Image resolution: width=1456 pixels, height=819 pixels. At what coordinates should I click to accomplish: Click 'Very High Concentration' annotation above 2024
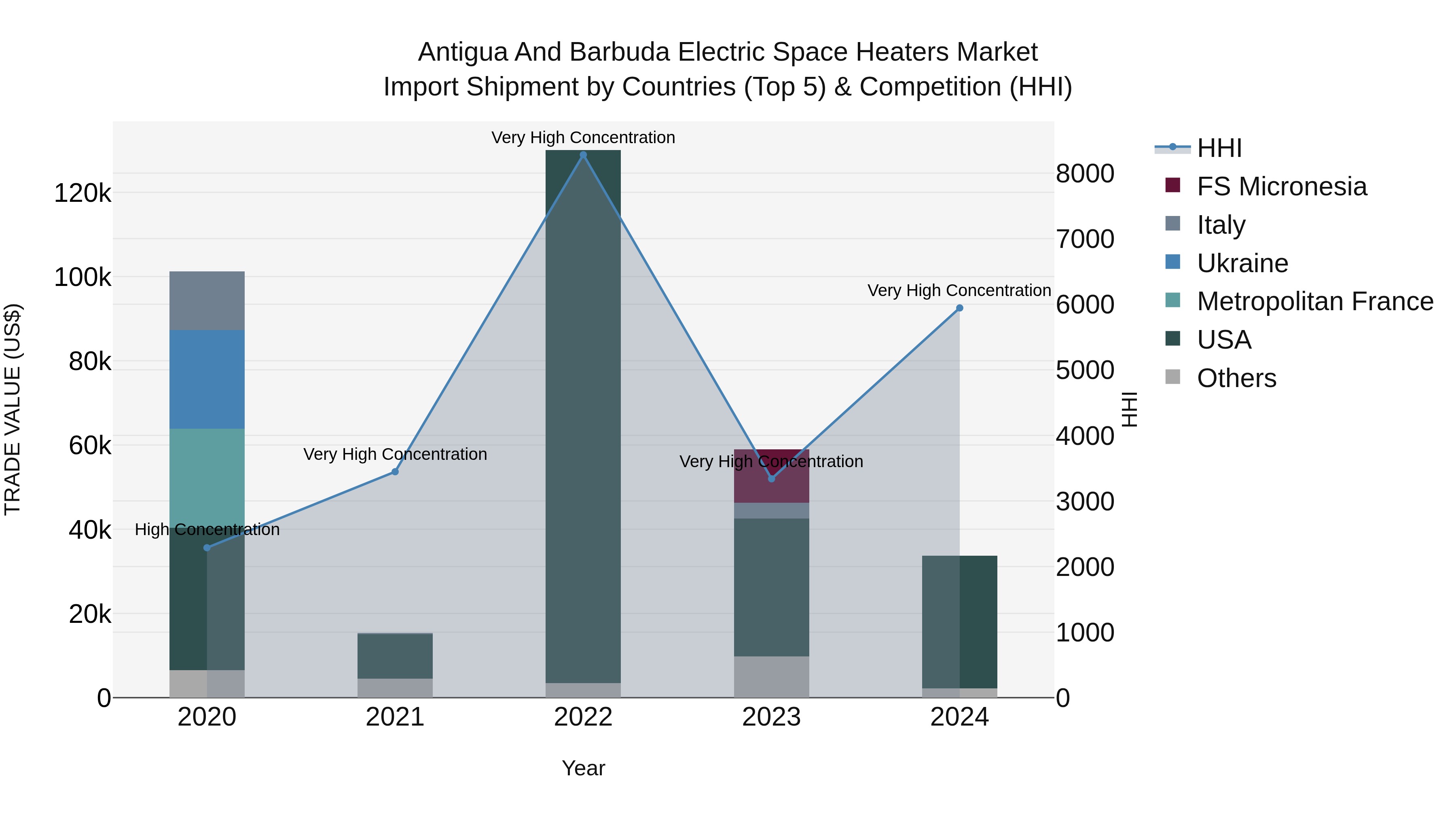pyautogui.click(x=959, y=290)
